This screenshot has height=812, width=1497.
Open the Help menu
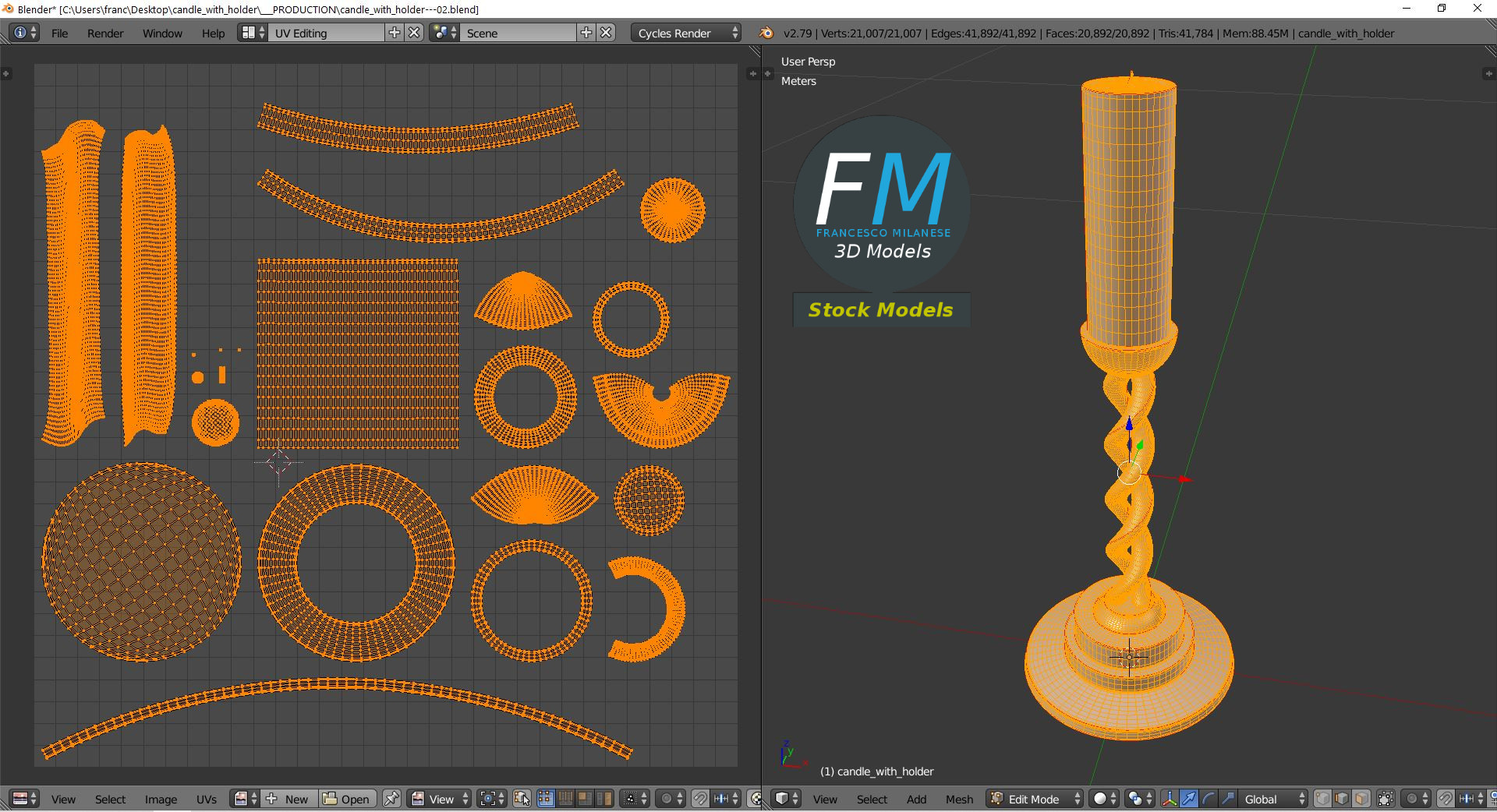pyautogui.click(x=213, y=34)
